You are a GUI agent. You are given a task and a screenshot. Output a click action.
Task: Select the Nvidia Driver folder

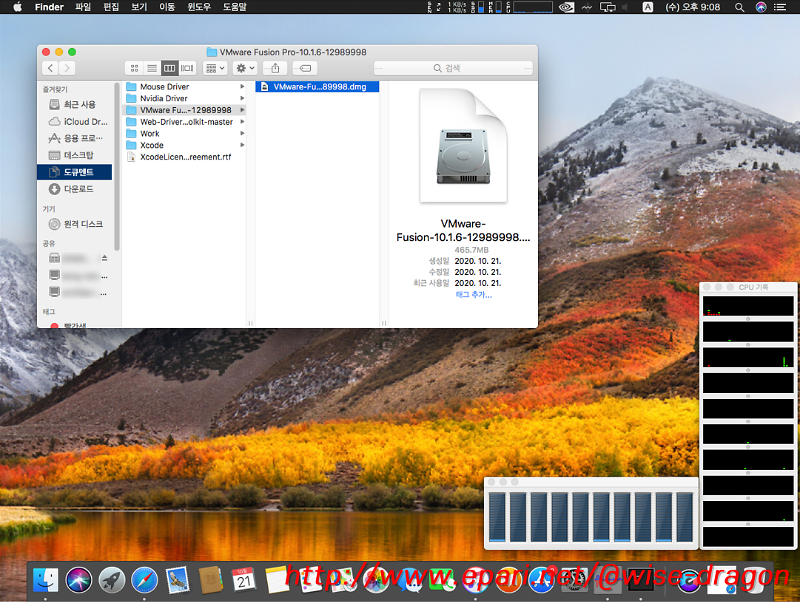(x=184, y=98)
